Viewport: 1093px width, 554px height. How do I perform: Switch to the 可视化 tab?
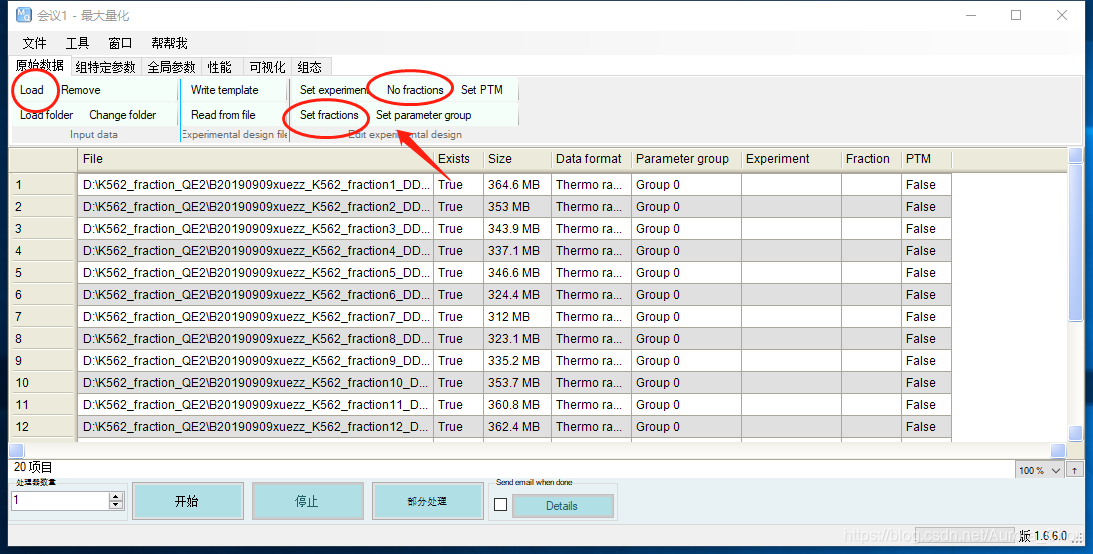pos(268,67)
